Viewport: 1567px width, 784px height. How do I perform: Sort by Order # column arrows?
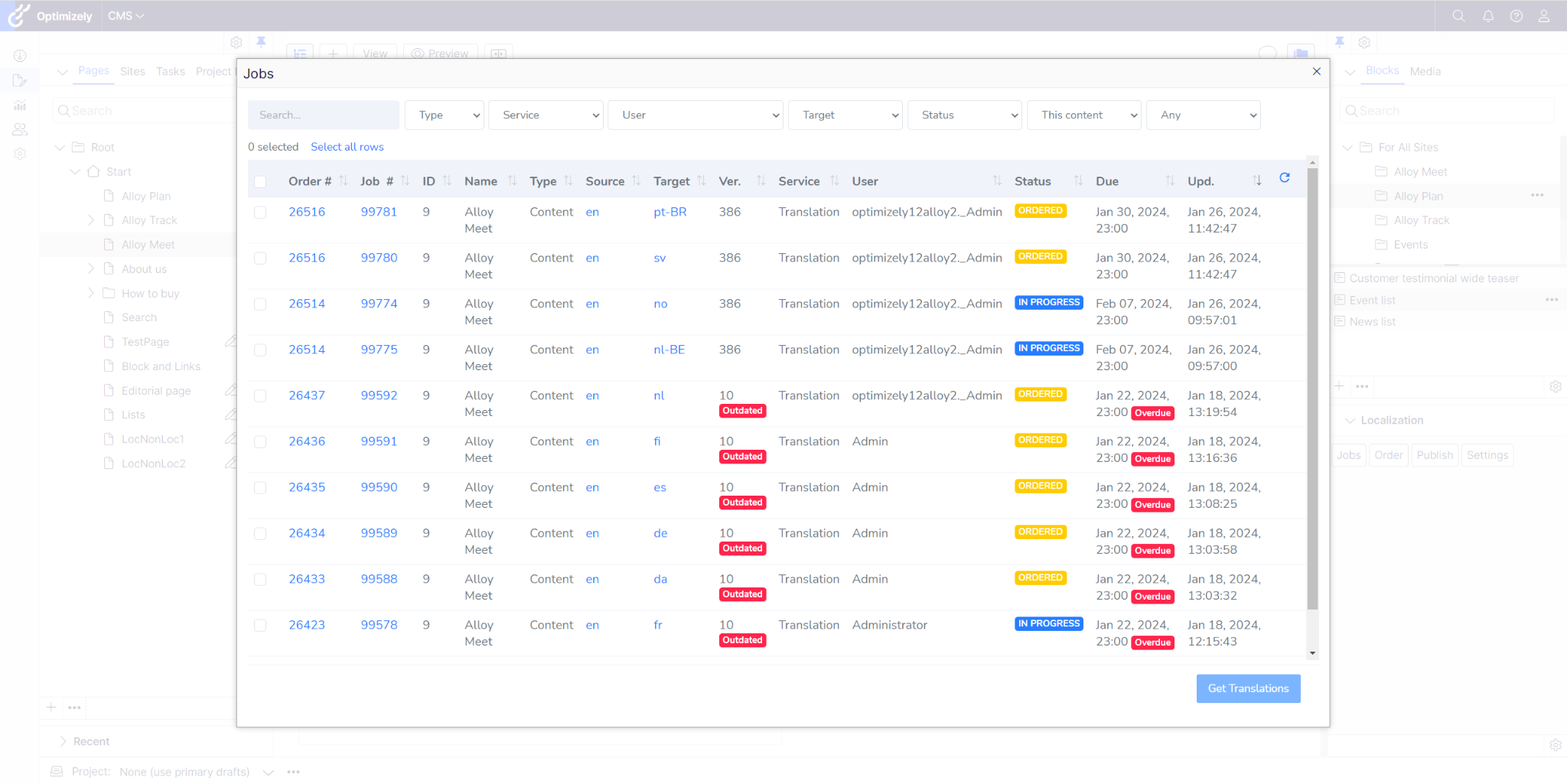(x=344, y=181)
